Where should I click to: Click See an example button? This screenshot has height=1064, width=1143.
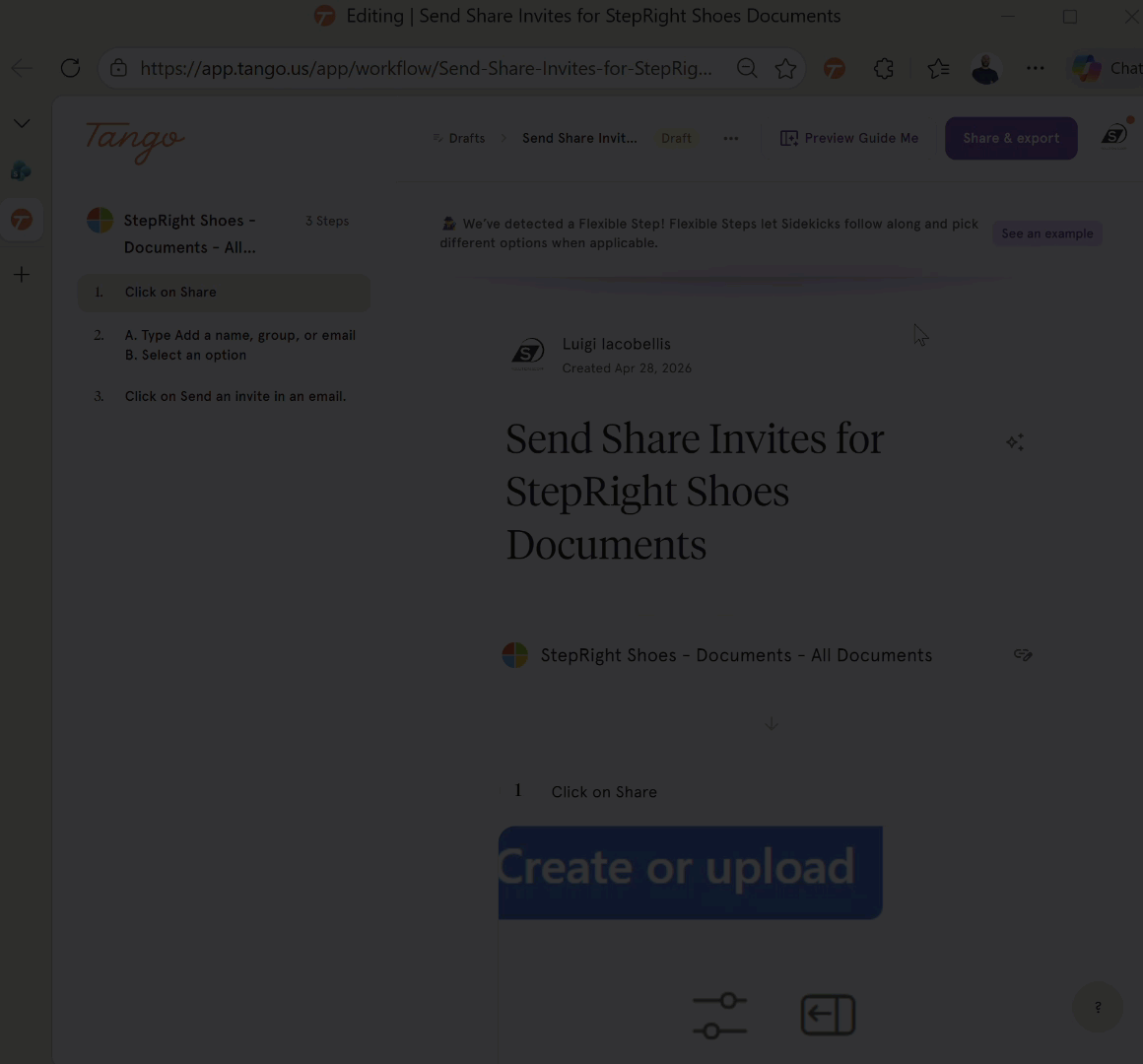[x=1046, y=233]
